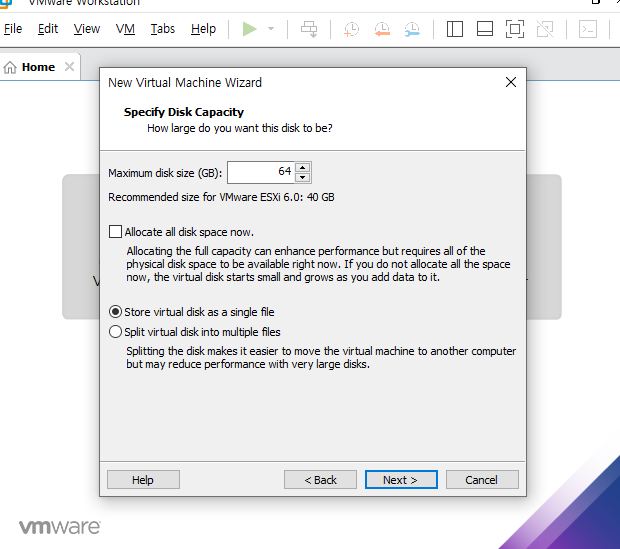Image resolution: width=620 pixels, height=549 pixels.
Task: Click Send Ctrl+Alt+Del toolbar icon
Action: coord(309,29)
